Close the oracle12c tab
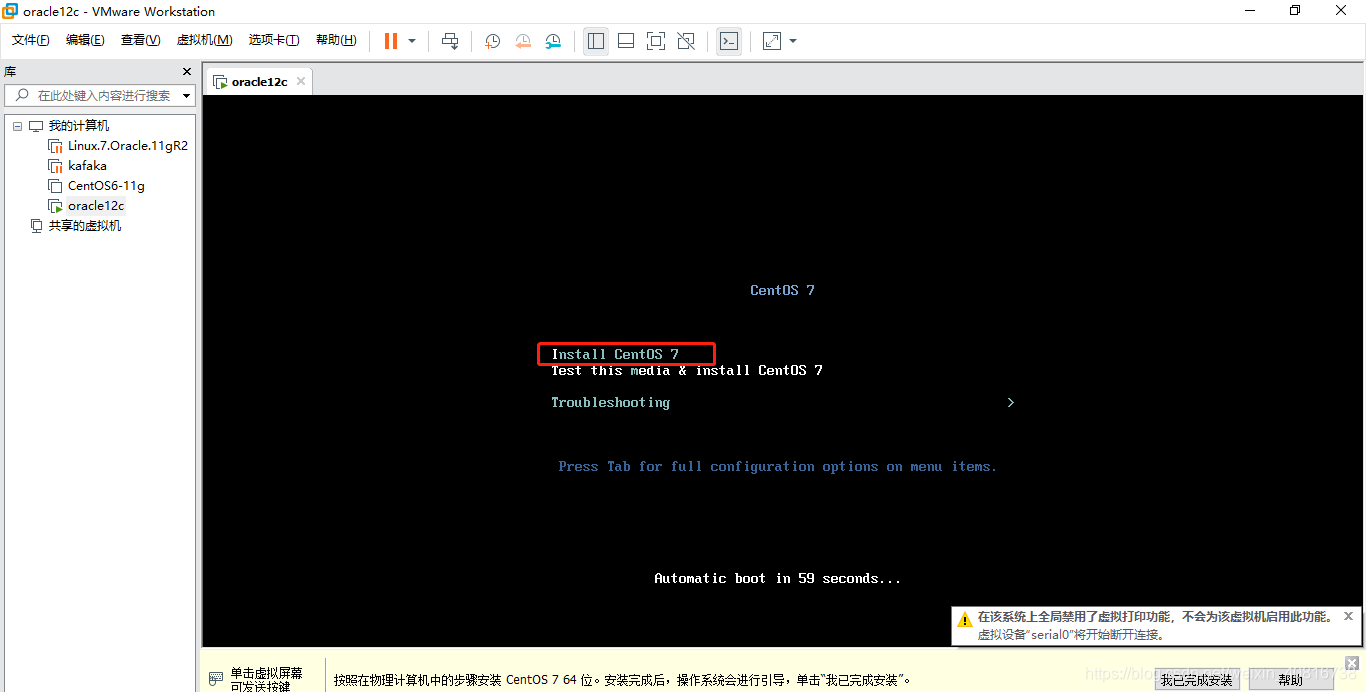Image resolution: width=1366 pixels, height=692 pixels. pos(301,81)
